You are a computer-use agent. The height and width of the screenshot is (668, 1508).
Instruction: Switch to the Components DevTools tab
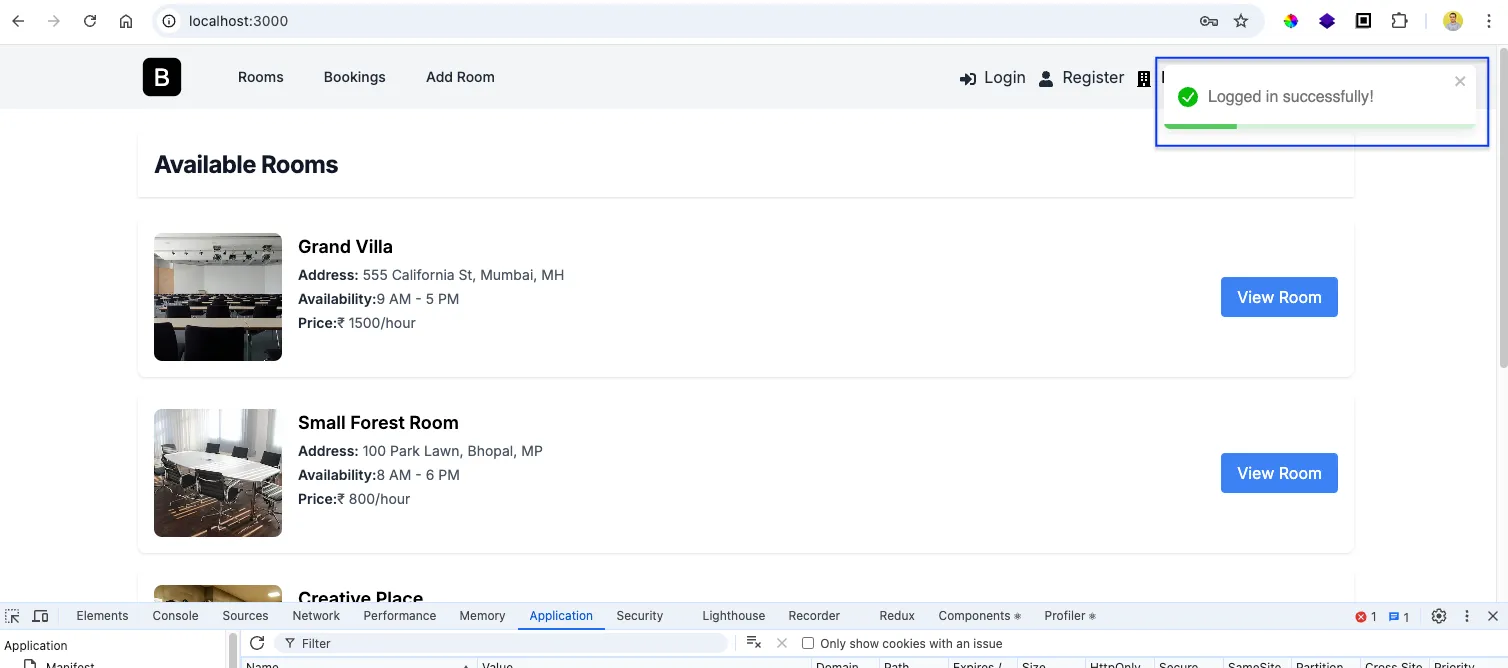pos(979,616)
